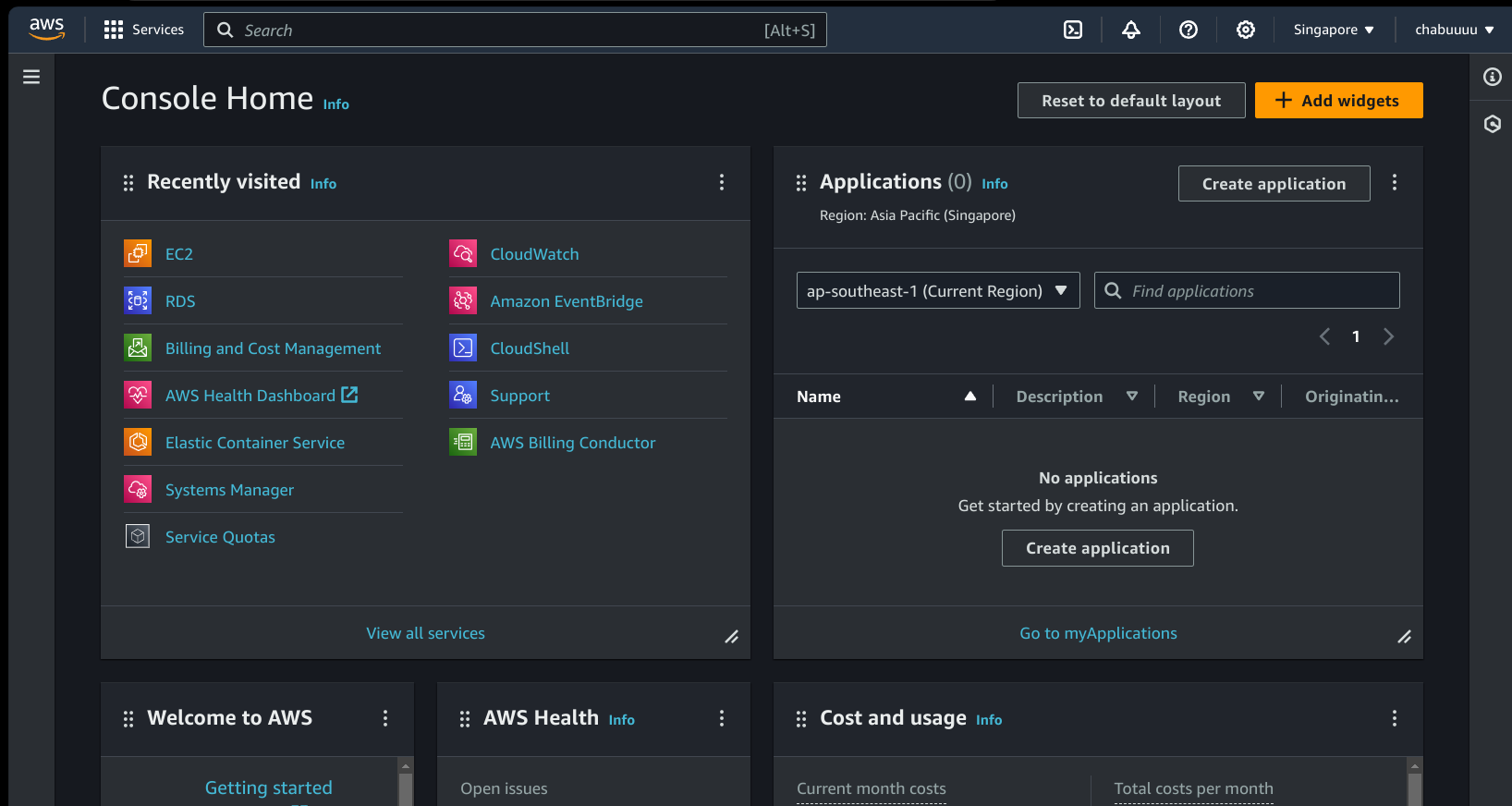Open AWS Health Dashboard external link
Viewport: 1512px width, 806px height.
click(262, 396)
